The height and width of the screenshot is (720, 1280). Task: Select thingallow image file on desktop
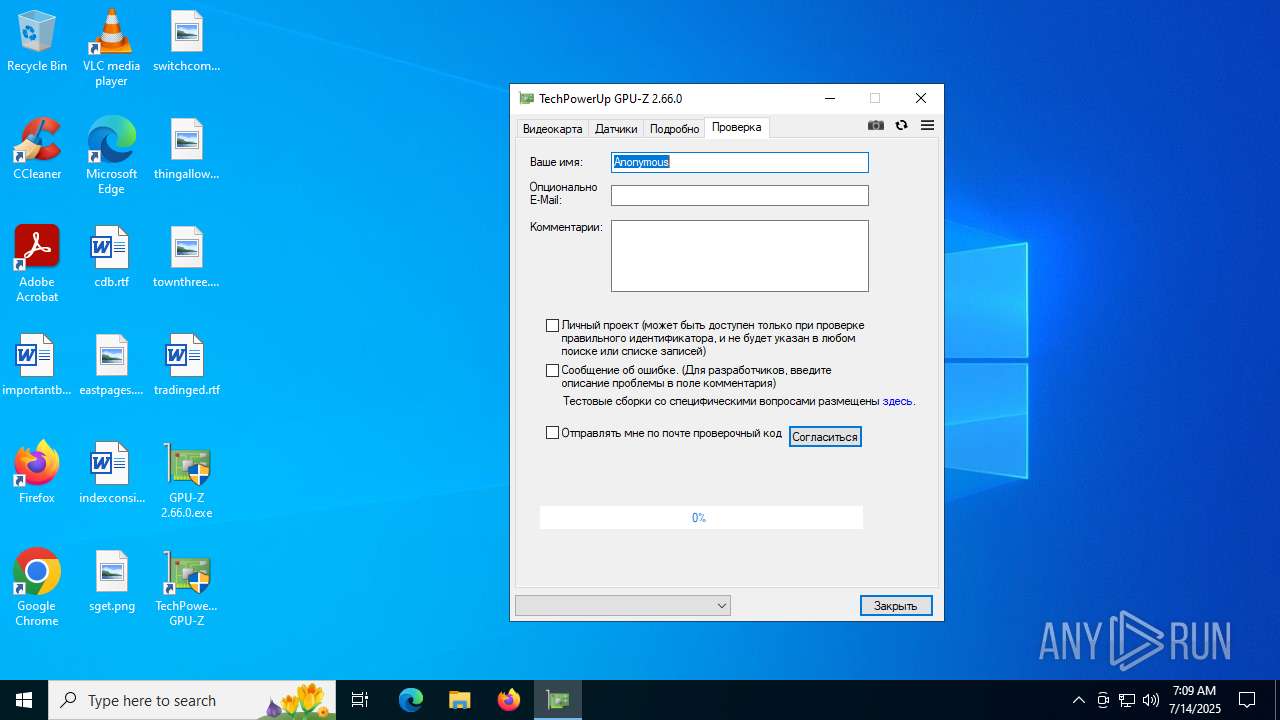point(187,149)
